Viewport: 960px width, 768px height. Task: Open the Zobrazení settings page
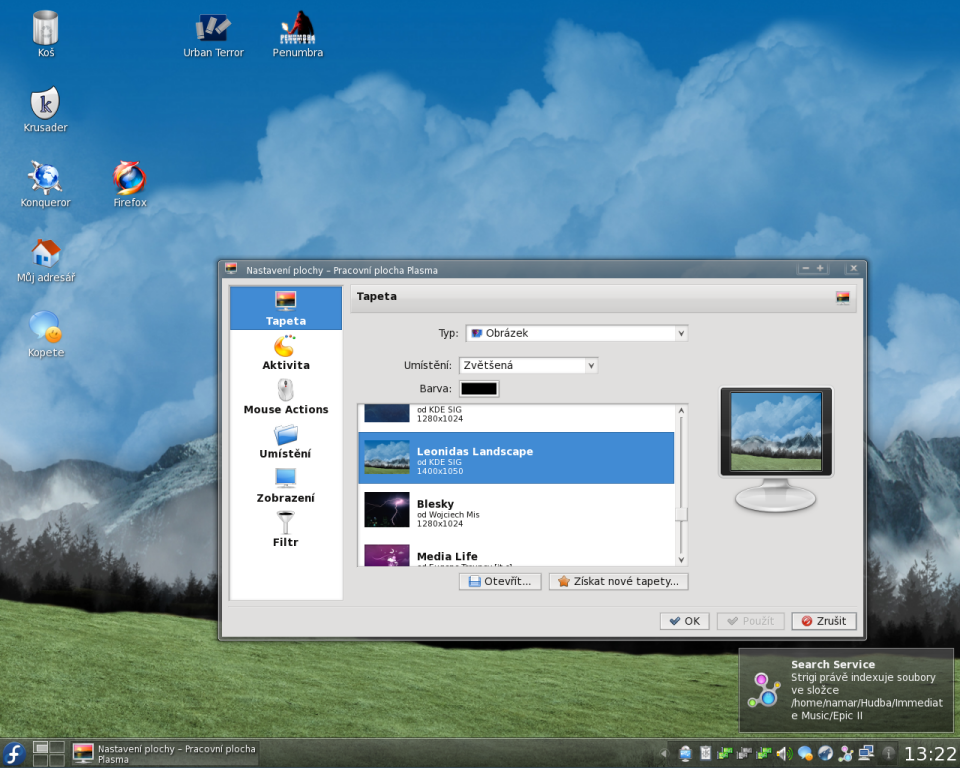[286, 486]
